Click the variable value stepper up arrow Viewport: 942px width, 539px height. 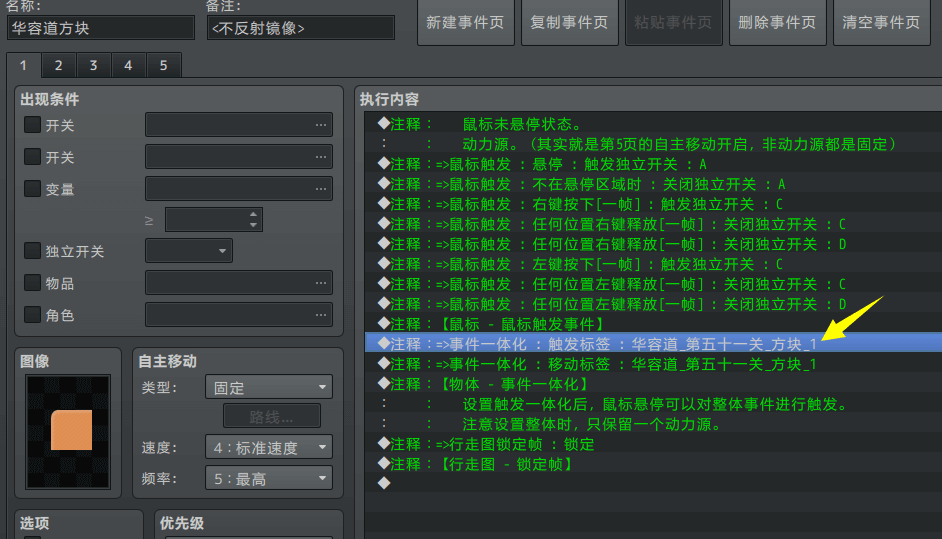click(x=254, y=214)
